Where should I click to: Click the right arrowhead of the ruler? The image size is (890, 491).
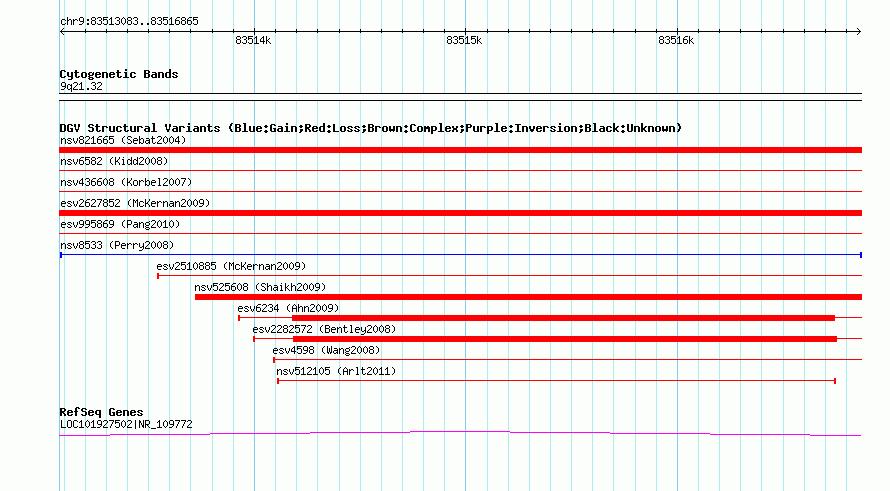(x=859, y=31)
